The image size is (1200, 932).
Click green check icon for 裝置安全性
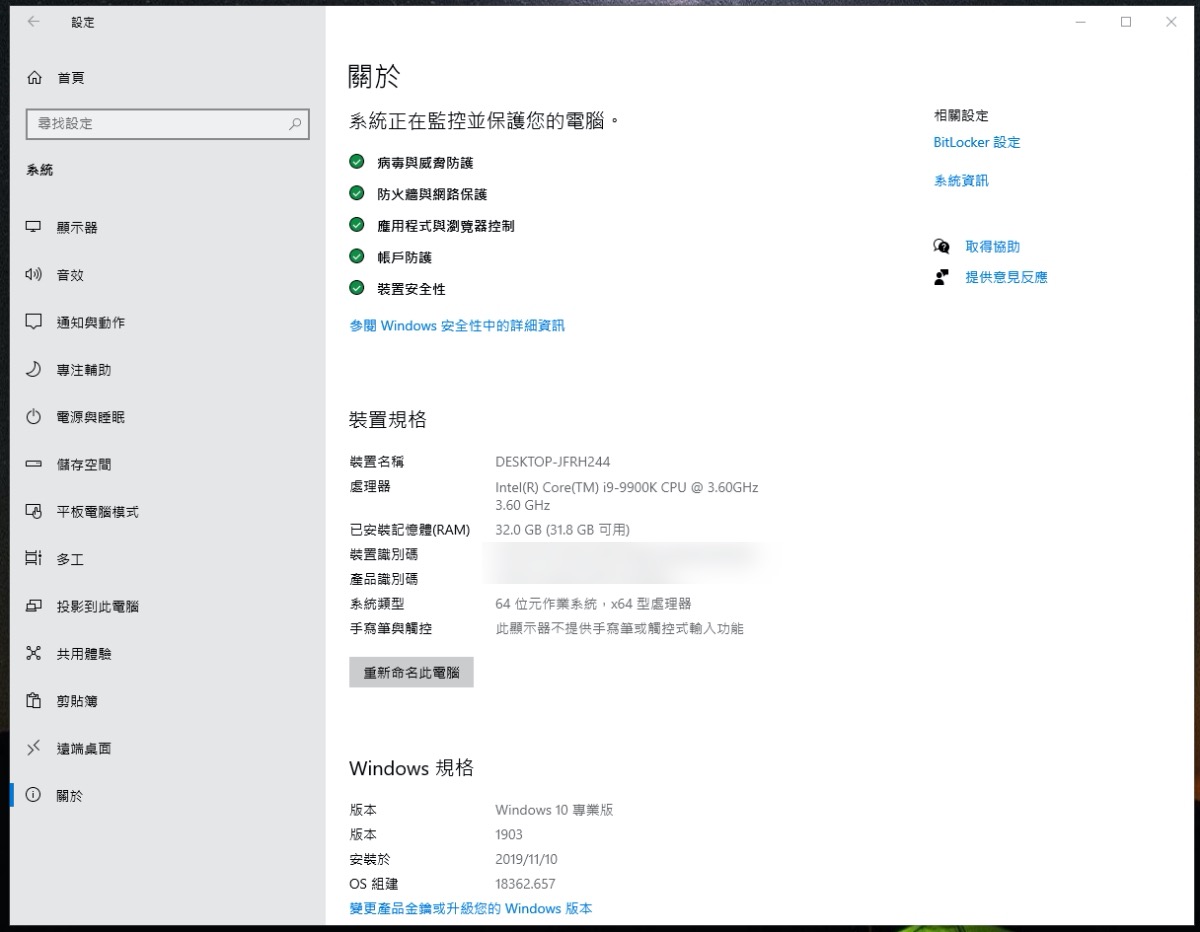click(x=356, y=288)
